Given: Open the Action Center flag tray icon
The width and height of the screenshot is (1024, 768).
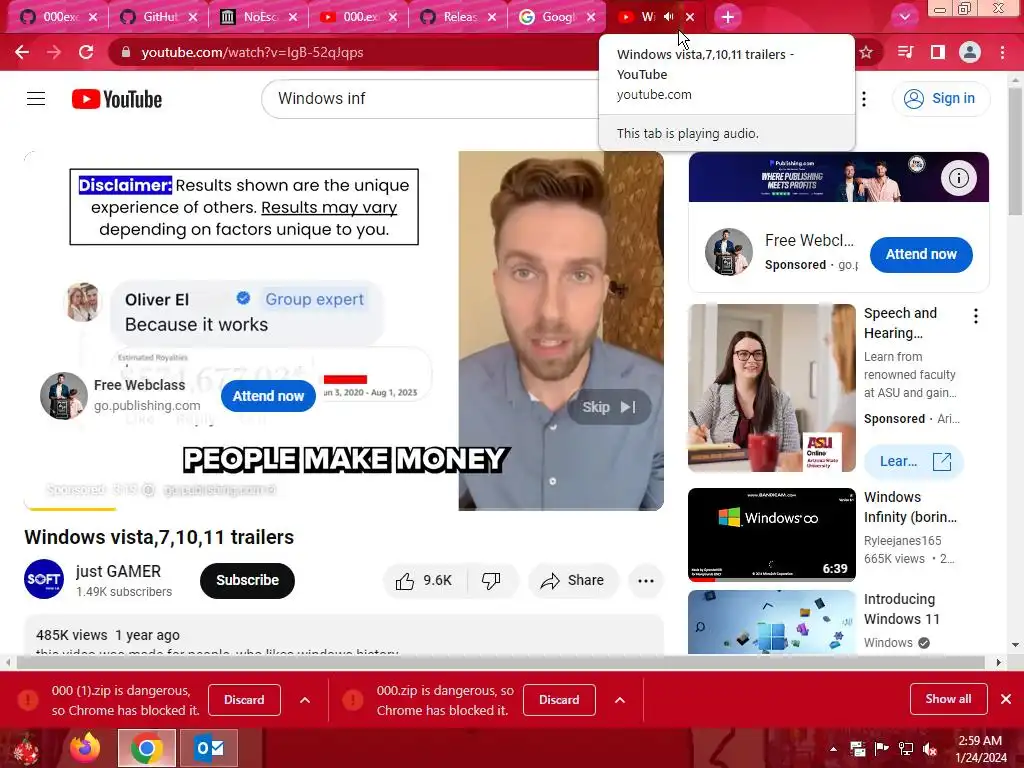Looking at the screenshot, I should point(882,748).
